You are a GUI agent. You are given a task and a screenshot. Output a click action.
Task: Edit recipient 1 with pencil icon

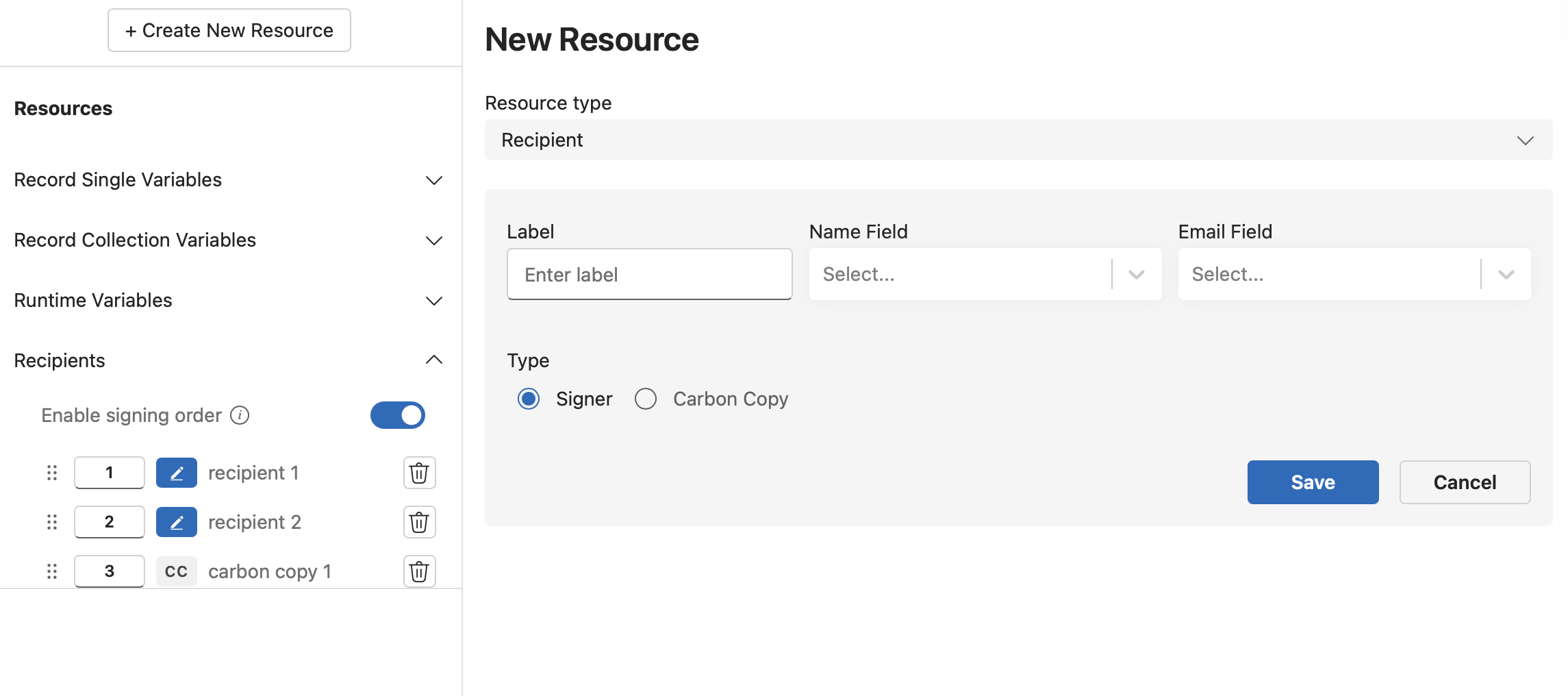pos(177,473)
